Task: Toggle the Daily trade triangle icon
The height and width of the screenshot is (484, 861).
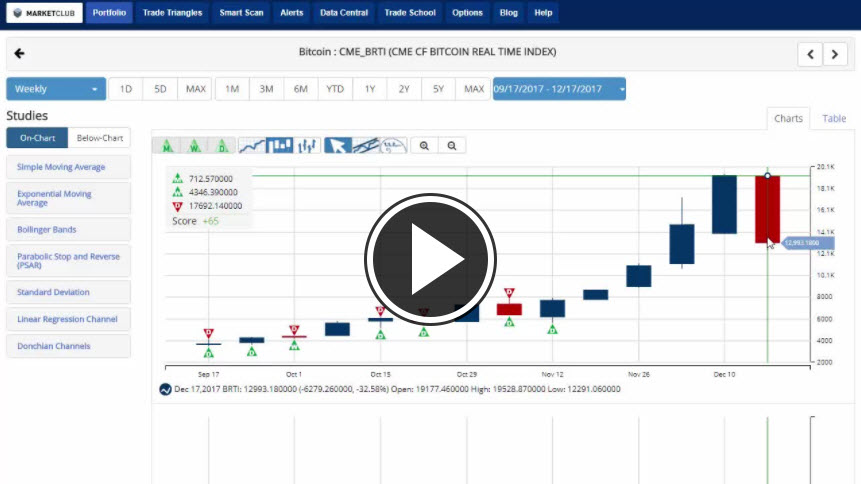Action: point(222,146)
